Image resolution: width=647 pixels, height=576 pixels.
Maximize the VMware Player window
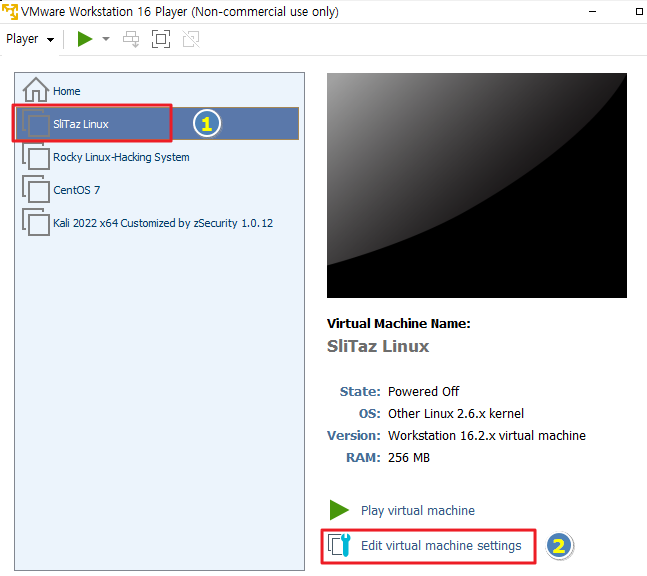coord(639,12)
